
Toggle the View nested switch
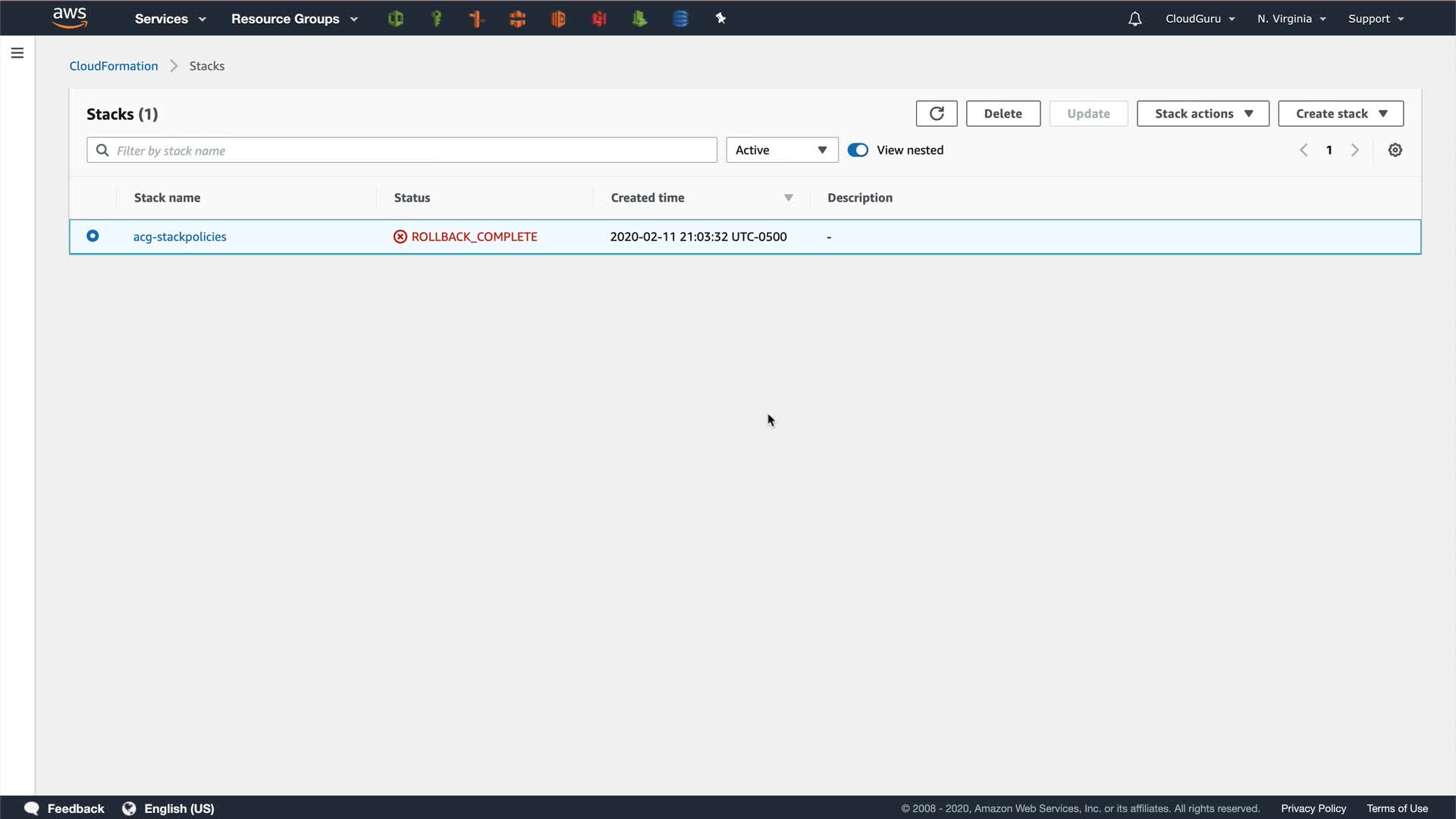click(x=858, y=150)
